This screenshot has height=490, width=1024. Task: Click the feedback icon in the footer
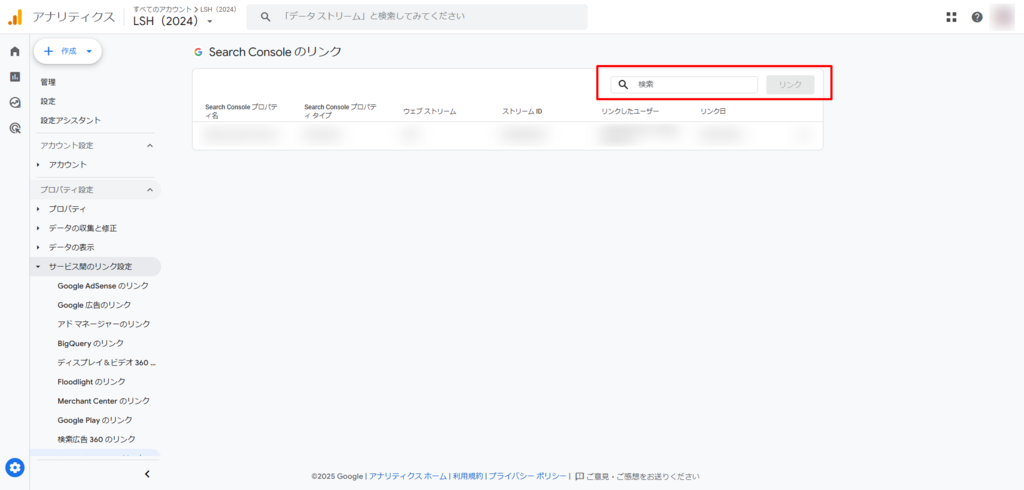(579, 476)
